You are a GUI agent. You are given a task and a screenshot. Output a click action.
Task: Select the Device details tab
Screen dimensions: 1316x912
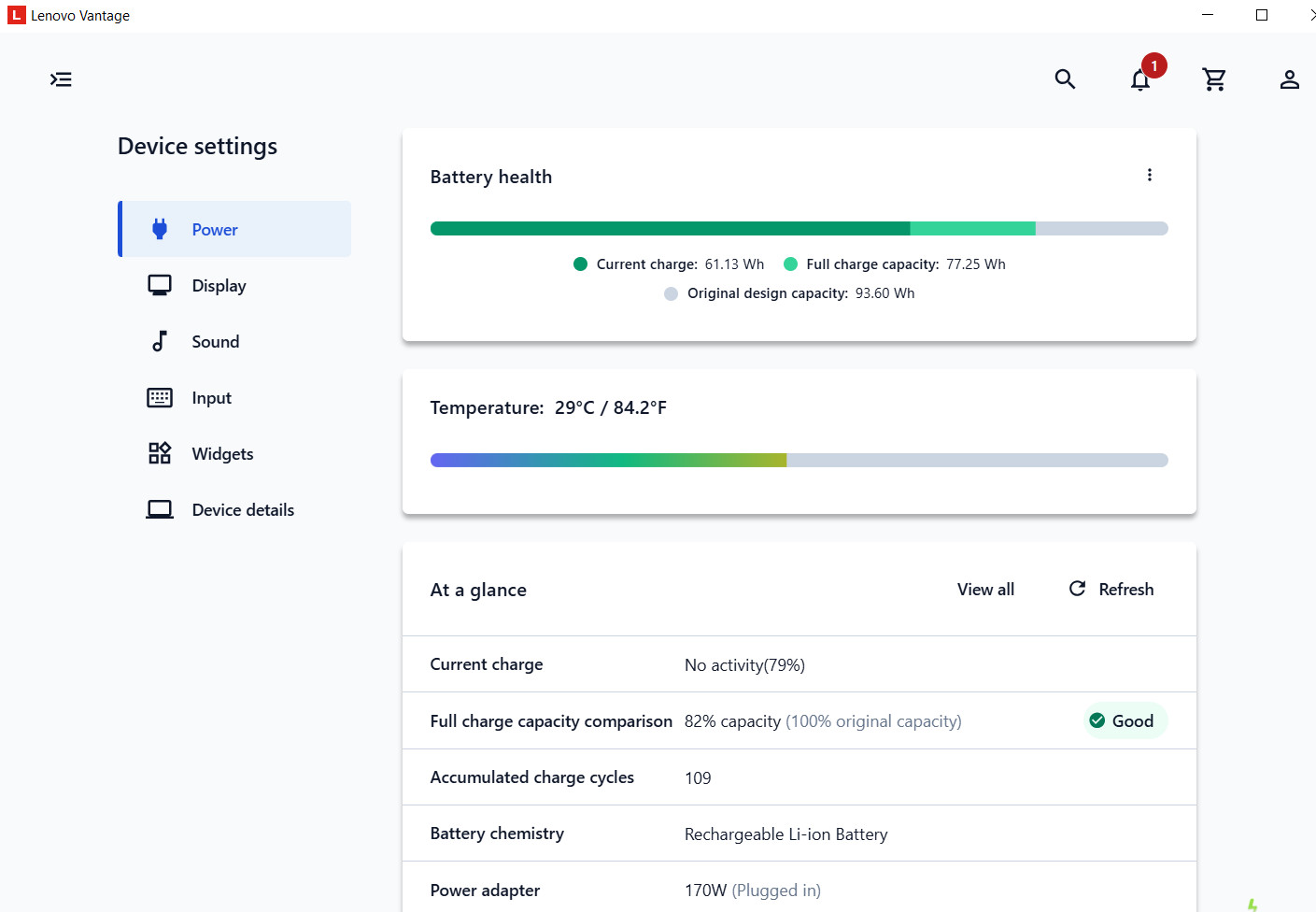pyautogui.click(x=234, y=509)
